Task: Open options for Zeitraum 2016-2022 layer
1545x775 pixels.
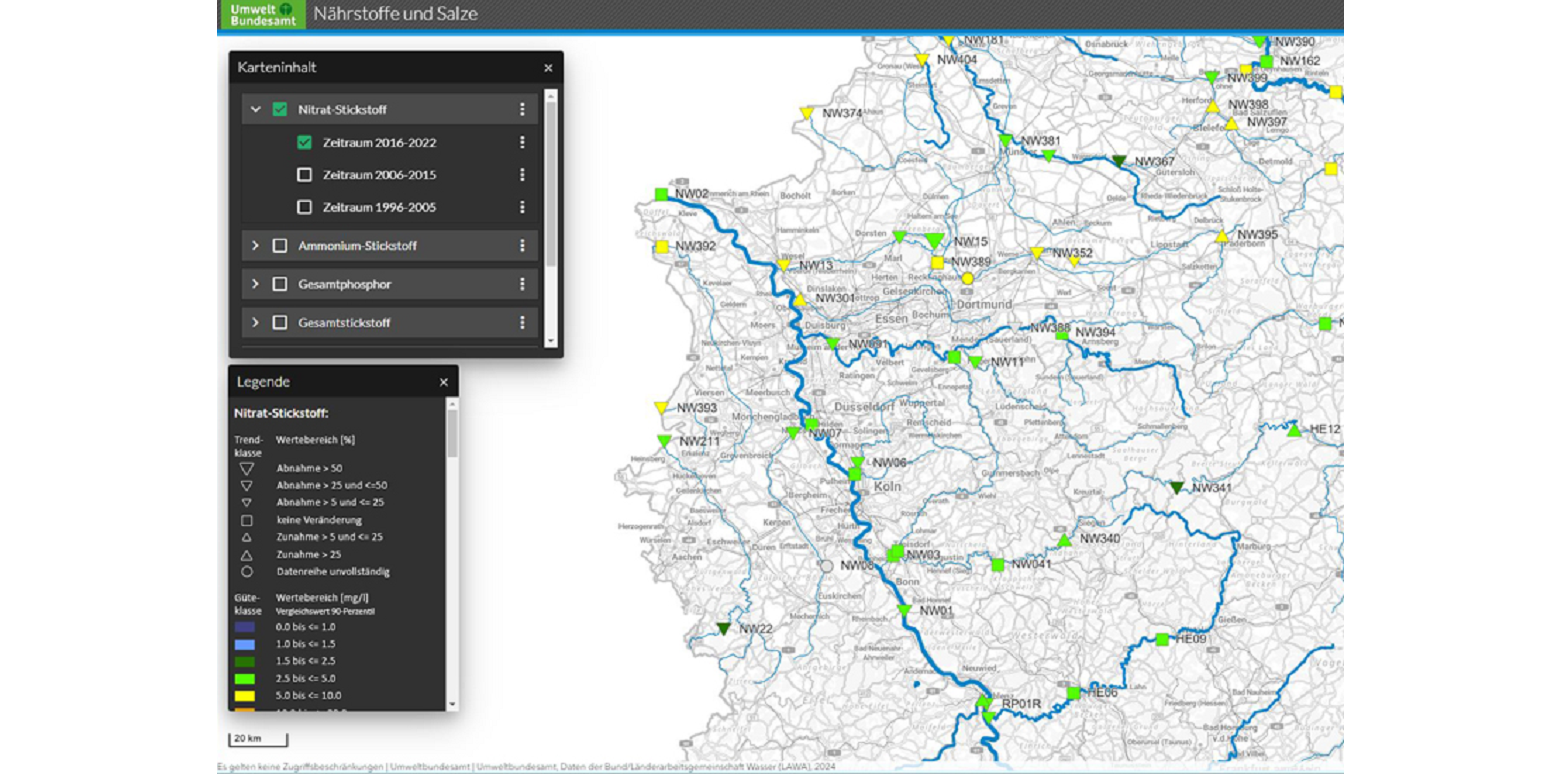Action: point(521,143)
